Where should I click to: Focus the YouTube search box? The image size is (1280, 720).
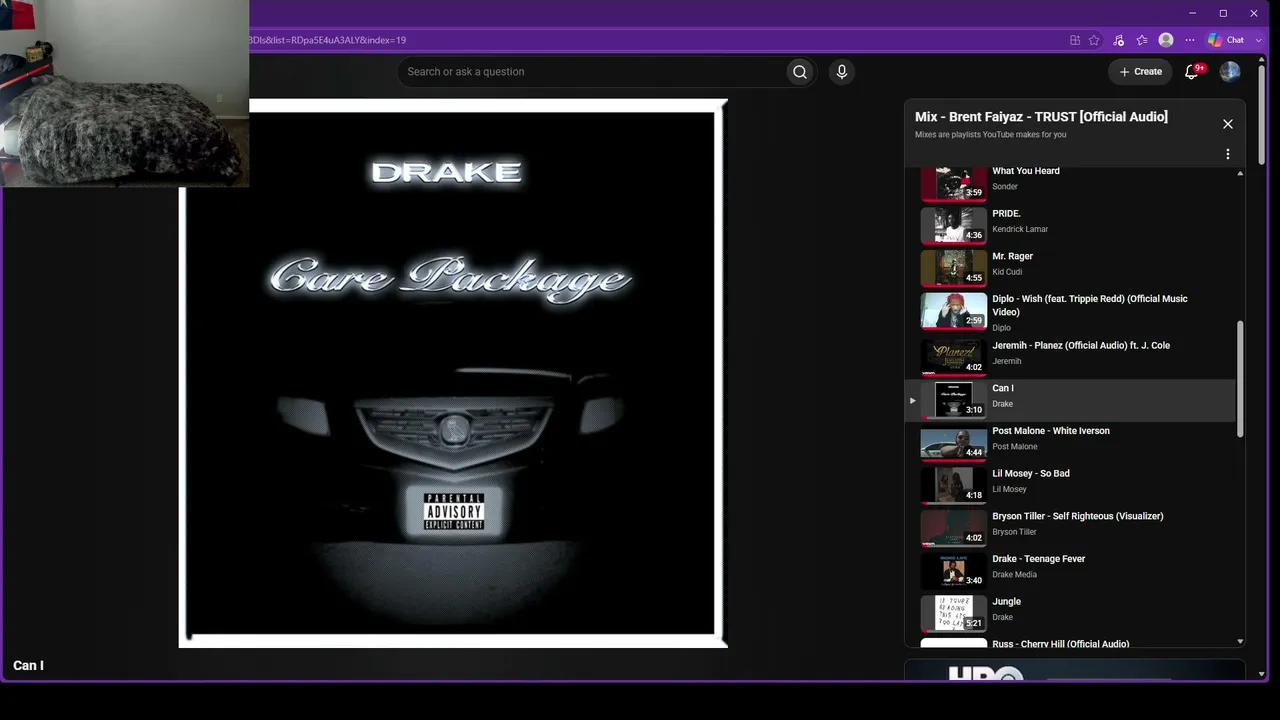tap(592, 72)
